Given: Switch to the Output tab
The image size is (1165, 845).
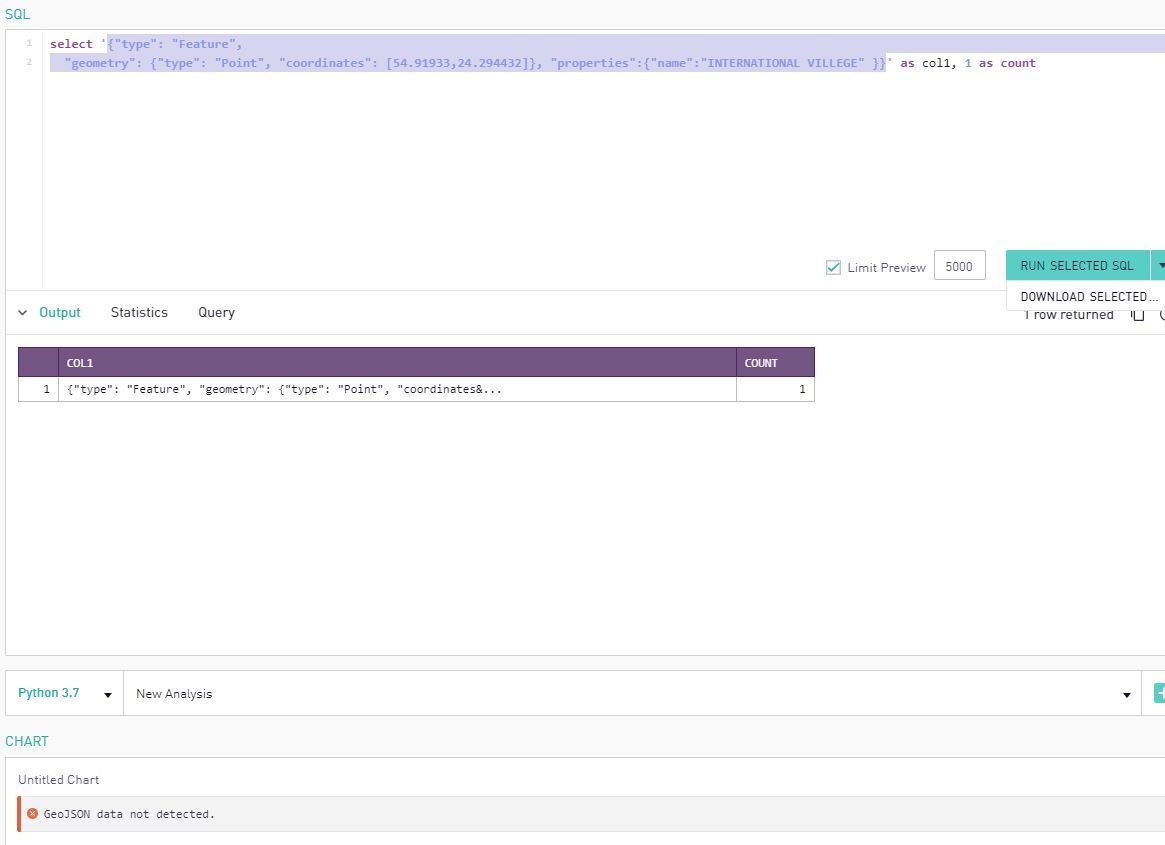Looking at the screenshot, I should click(59, 313).
